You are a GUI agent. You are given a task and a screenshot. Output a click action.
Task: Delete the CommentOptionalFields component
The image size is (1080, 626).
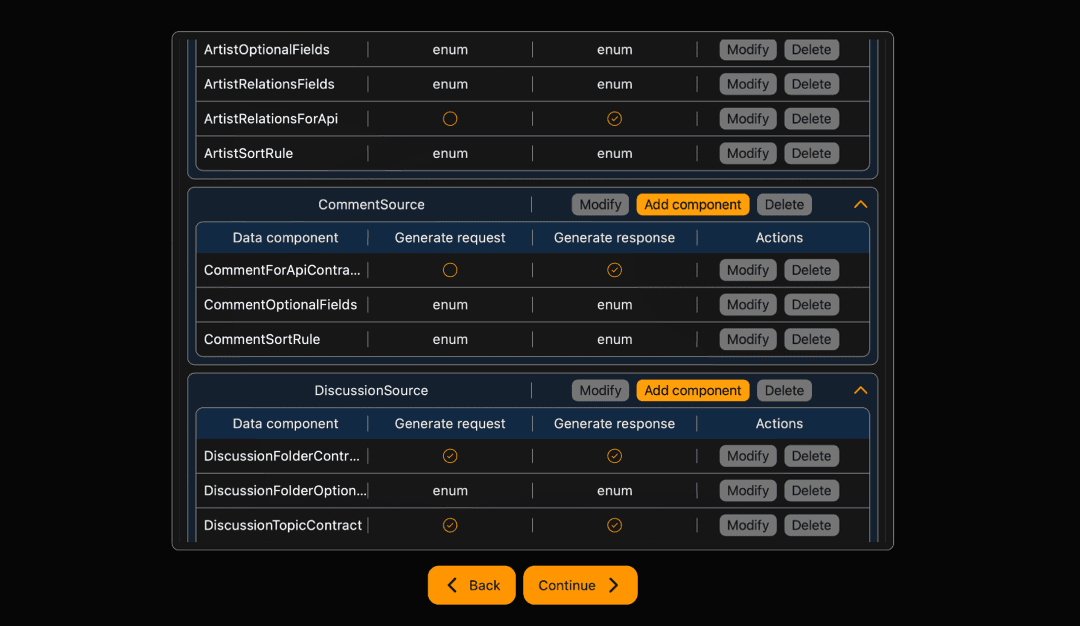[811, 304]
